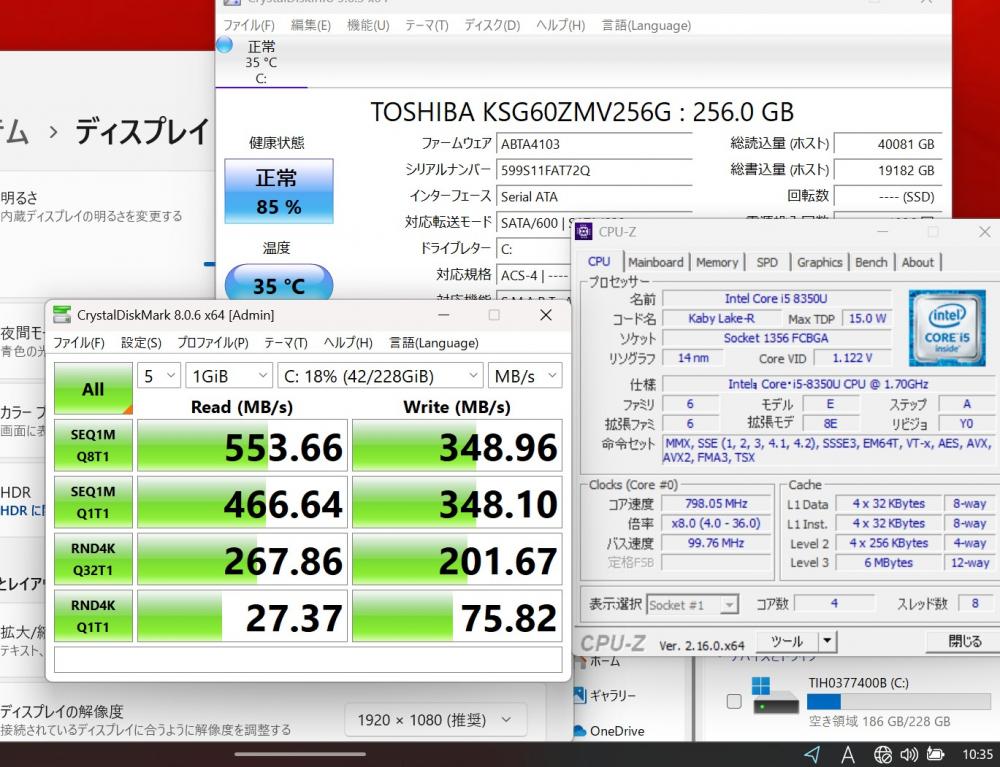Select the CPU tab in CPU-Z
1000x767 pixels.
(599, 261)
